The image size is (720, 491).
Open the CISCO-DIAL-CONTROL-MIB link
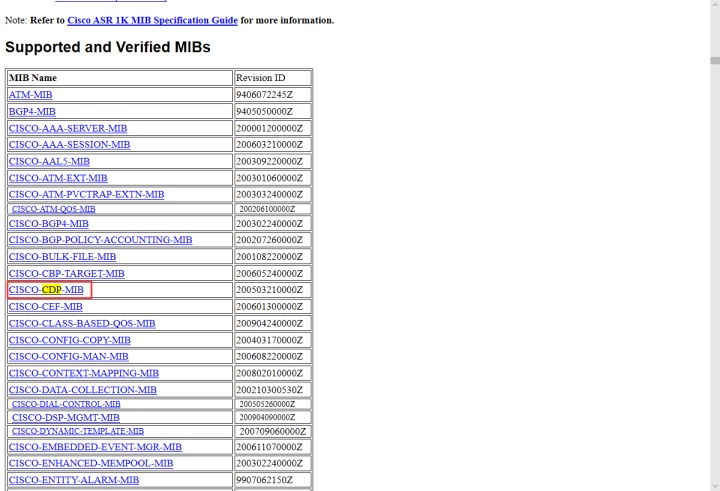(x=66, y=404)
